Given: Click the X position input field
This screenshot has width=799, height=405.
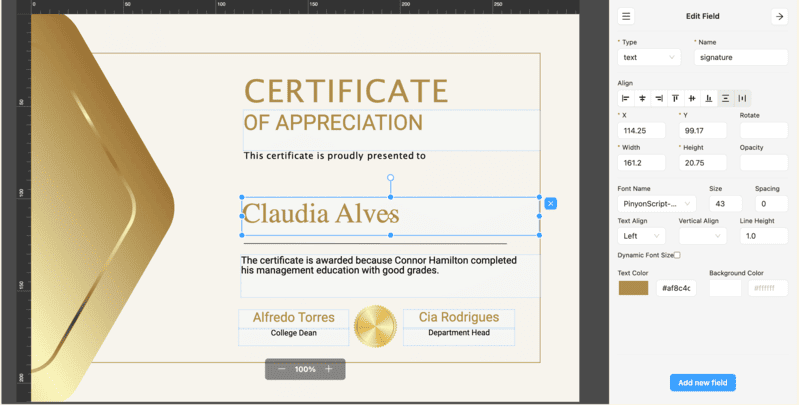Looking at the screenshot, I should tap(642, 130).
